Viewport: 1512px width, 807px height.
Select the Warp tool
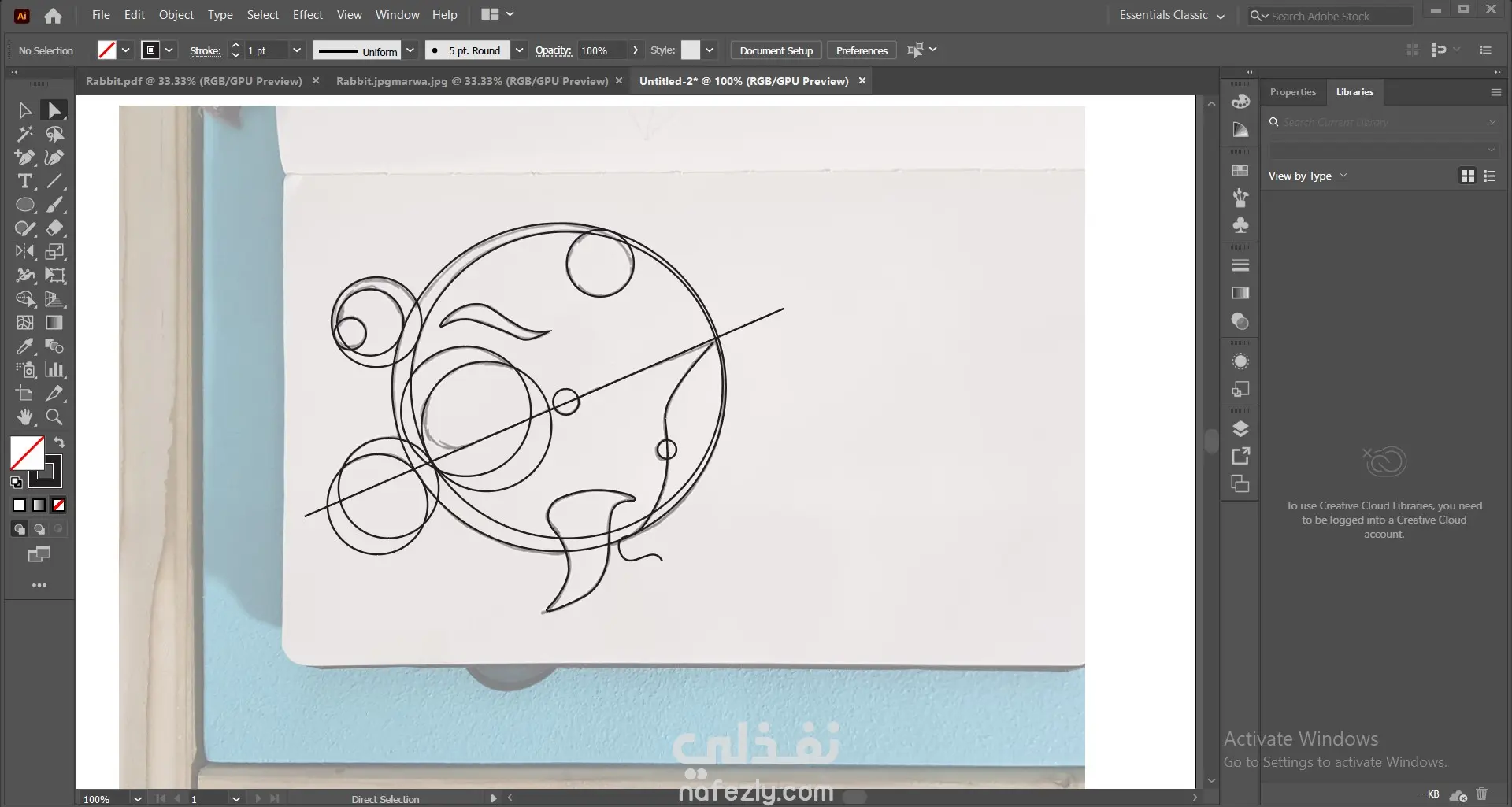pos(25,276)
